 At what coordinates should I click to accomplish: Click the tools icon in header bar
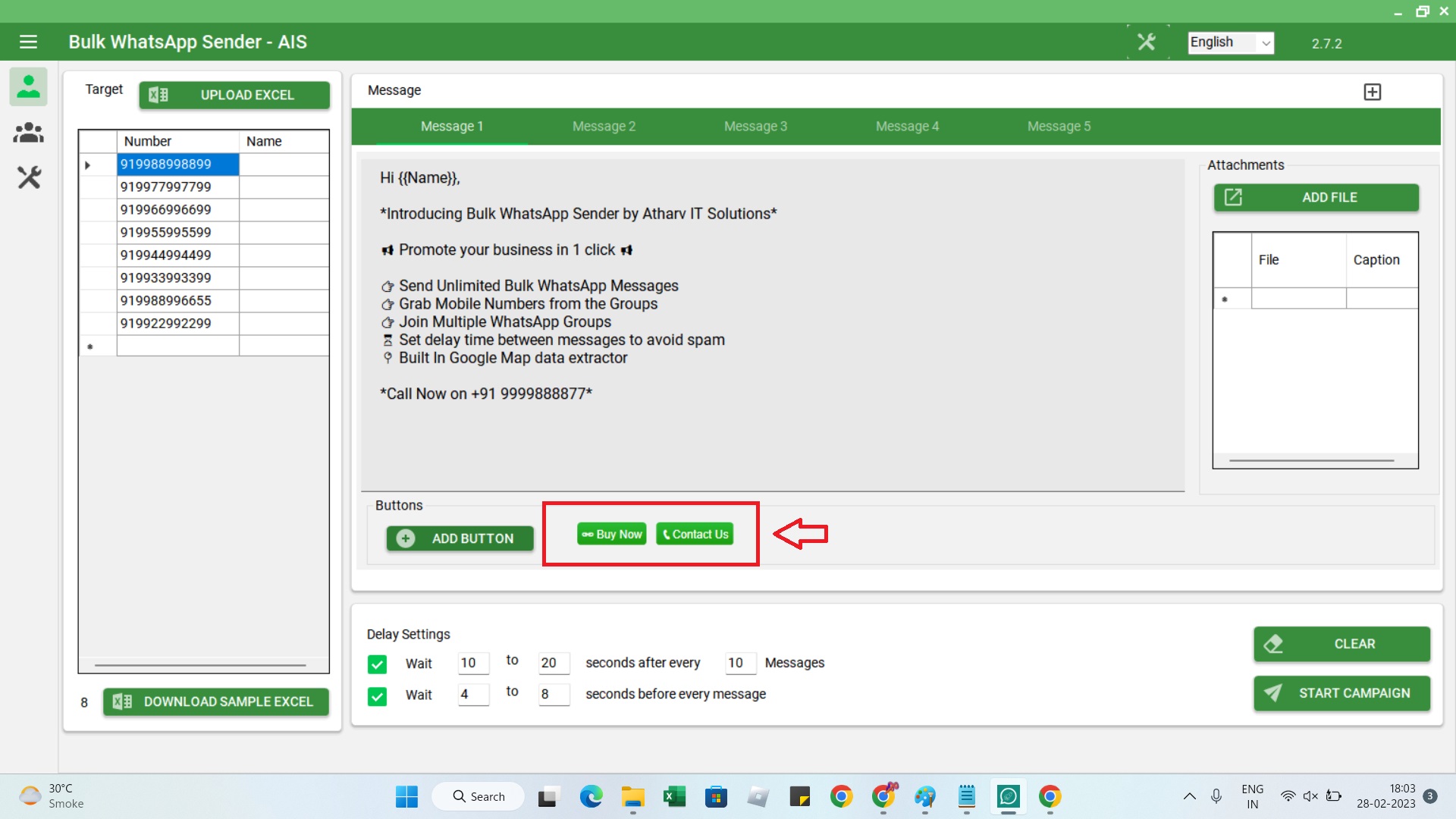coord(1147,42)
